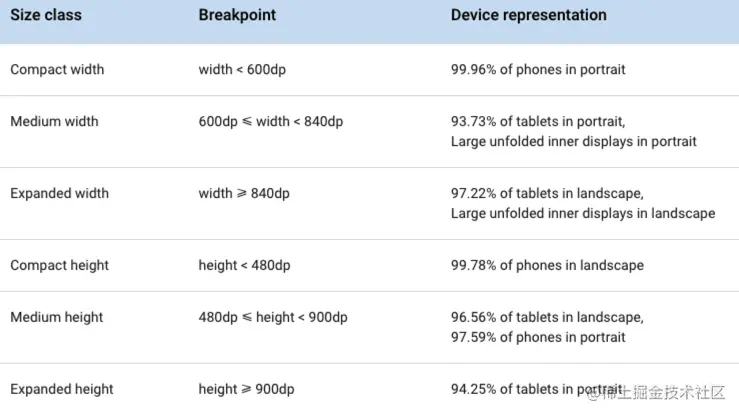
Task: Click the 600dp ≤ width < 840dp breakpoint
Action: click(270, 122)
